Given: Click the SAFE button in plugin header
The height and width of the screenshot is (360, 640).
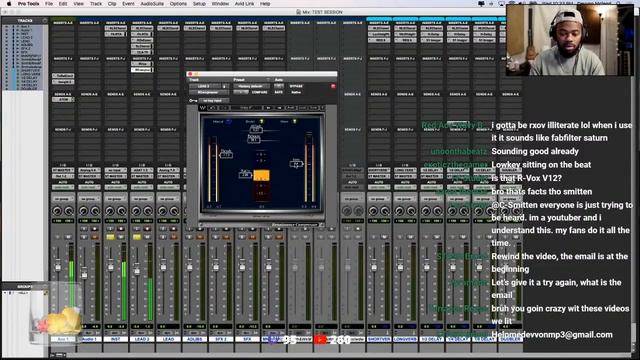Looking at the screenshot, I should tap(279, 92).
